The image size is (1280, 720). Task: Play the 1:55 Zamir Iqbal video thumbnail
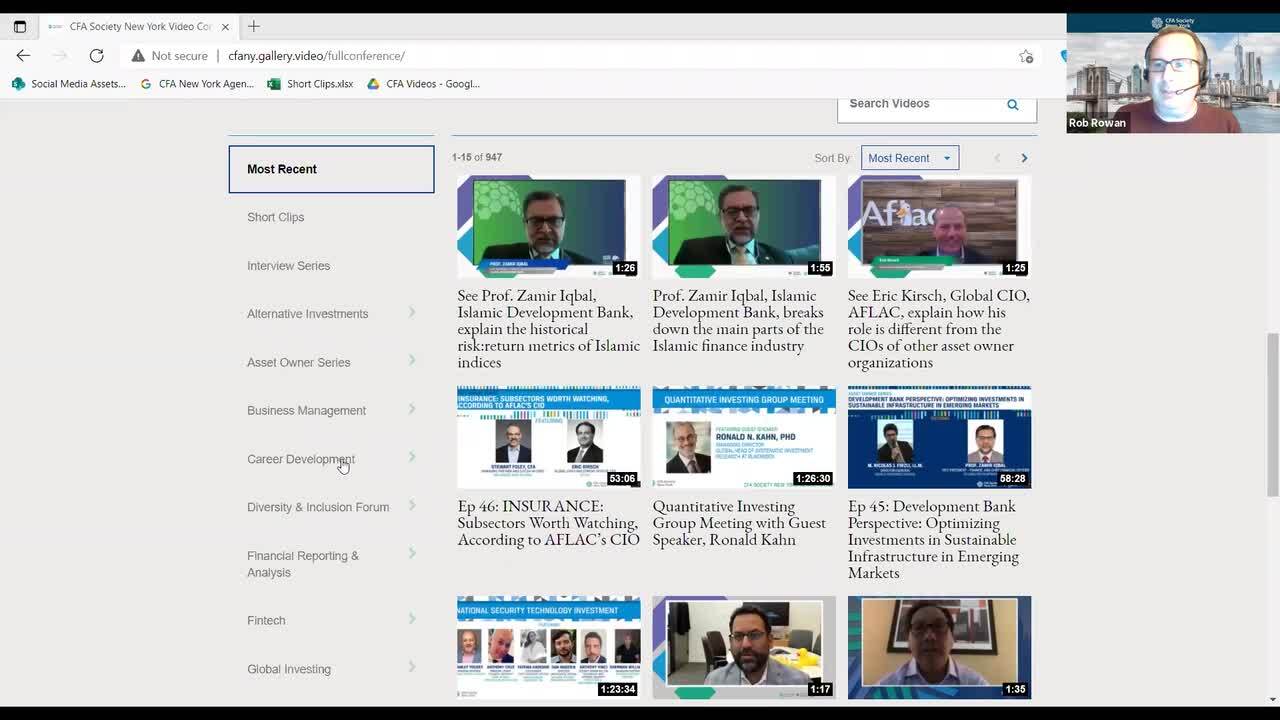click(x=744, y=227)
